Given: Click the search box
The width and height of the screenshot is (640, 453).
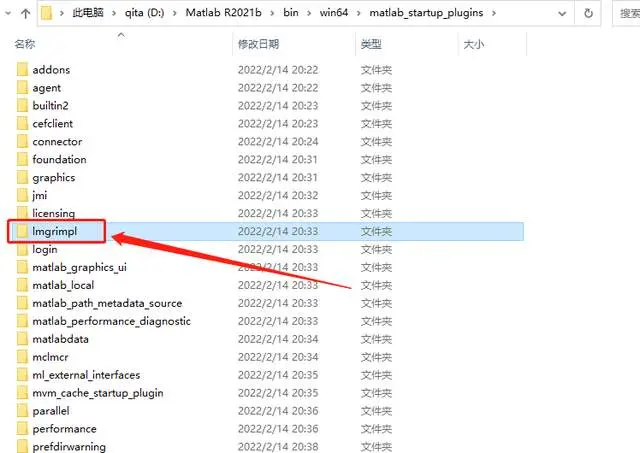Looking at the screenshot, I should [627, 13].
